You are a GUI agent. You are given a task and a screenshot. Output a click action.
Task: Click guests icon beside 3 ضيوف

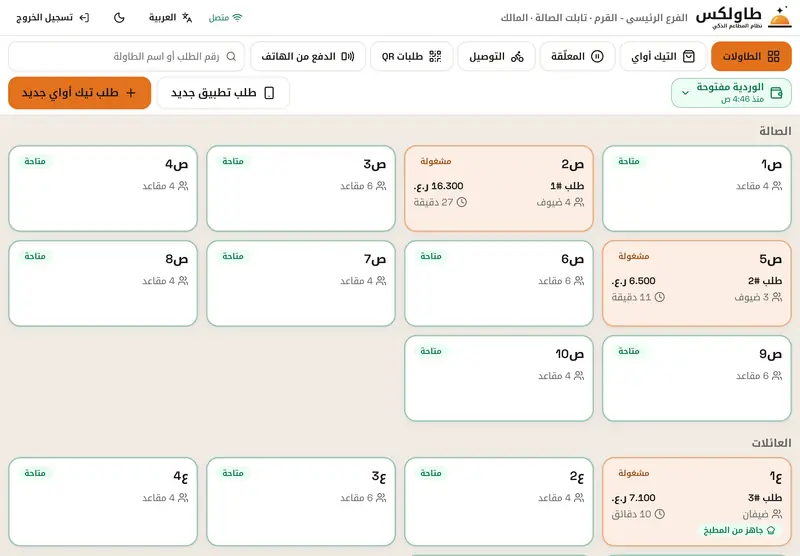click(777, 297)
